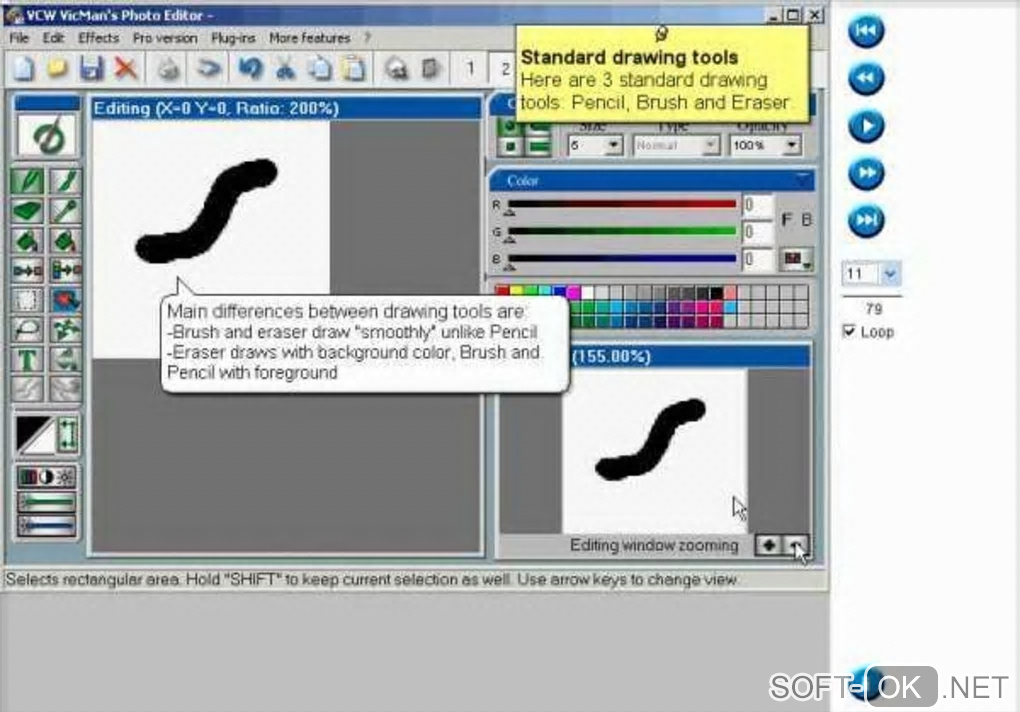The width and height of the screenshot is (1020, 712).
Task: Select the Eraser tool in toolbox
Action: (x=27, y=211)
